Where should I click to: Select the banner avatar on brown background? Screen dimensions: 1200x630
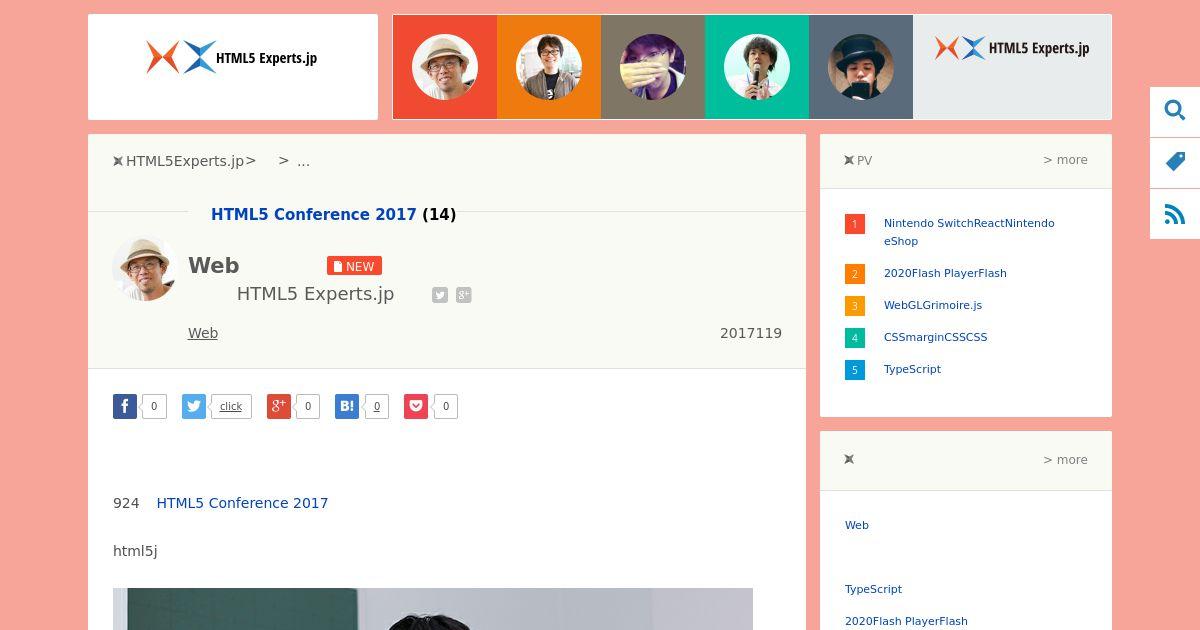tap(653, 67)
